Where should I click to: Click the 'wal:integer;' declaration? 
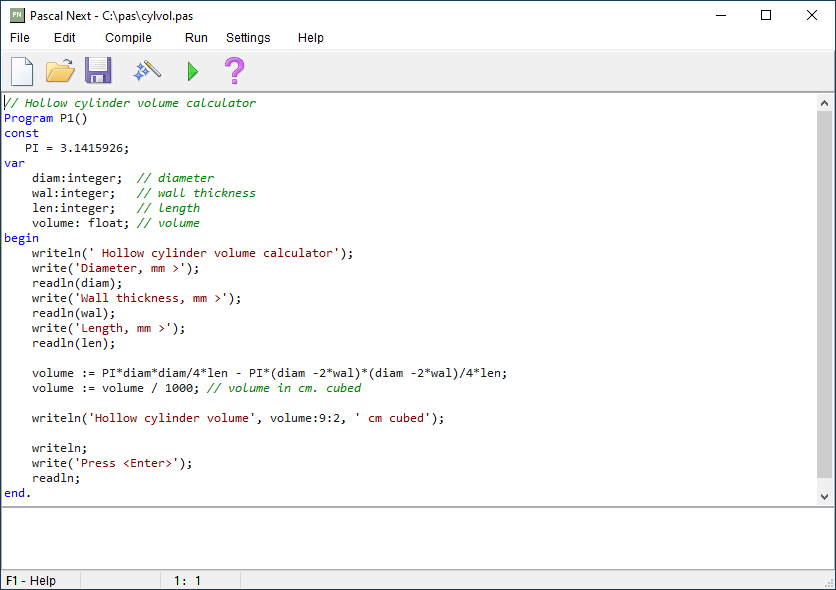(73, 193)
